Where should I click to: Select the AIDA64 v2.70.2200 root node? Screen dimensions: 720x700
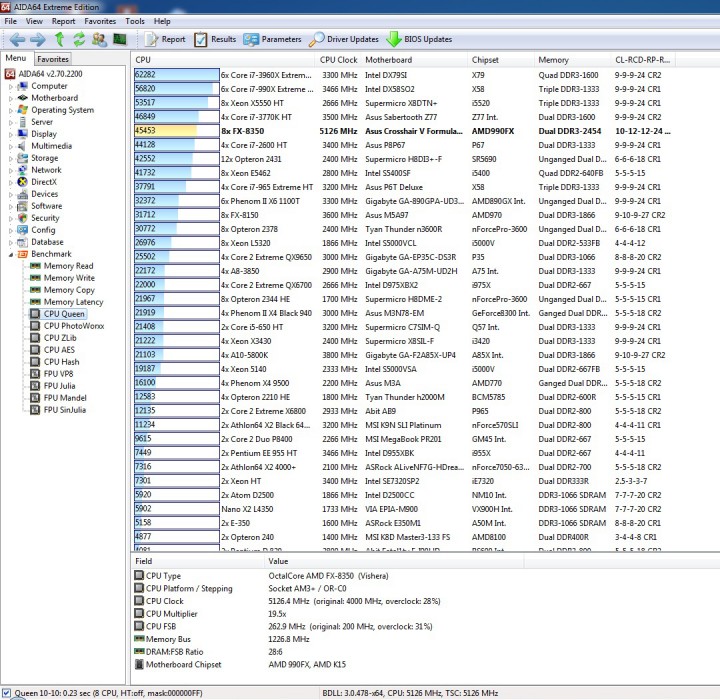[x=44, y=73]
